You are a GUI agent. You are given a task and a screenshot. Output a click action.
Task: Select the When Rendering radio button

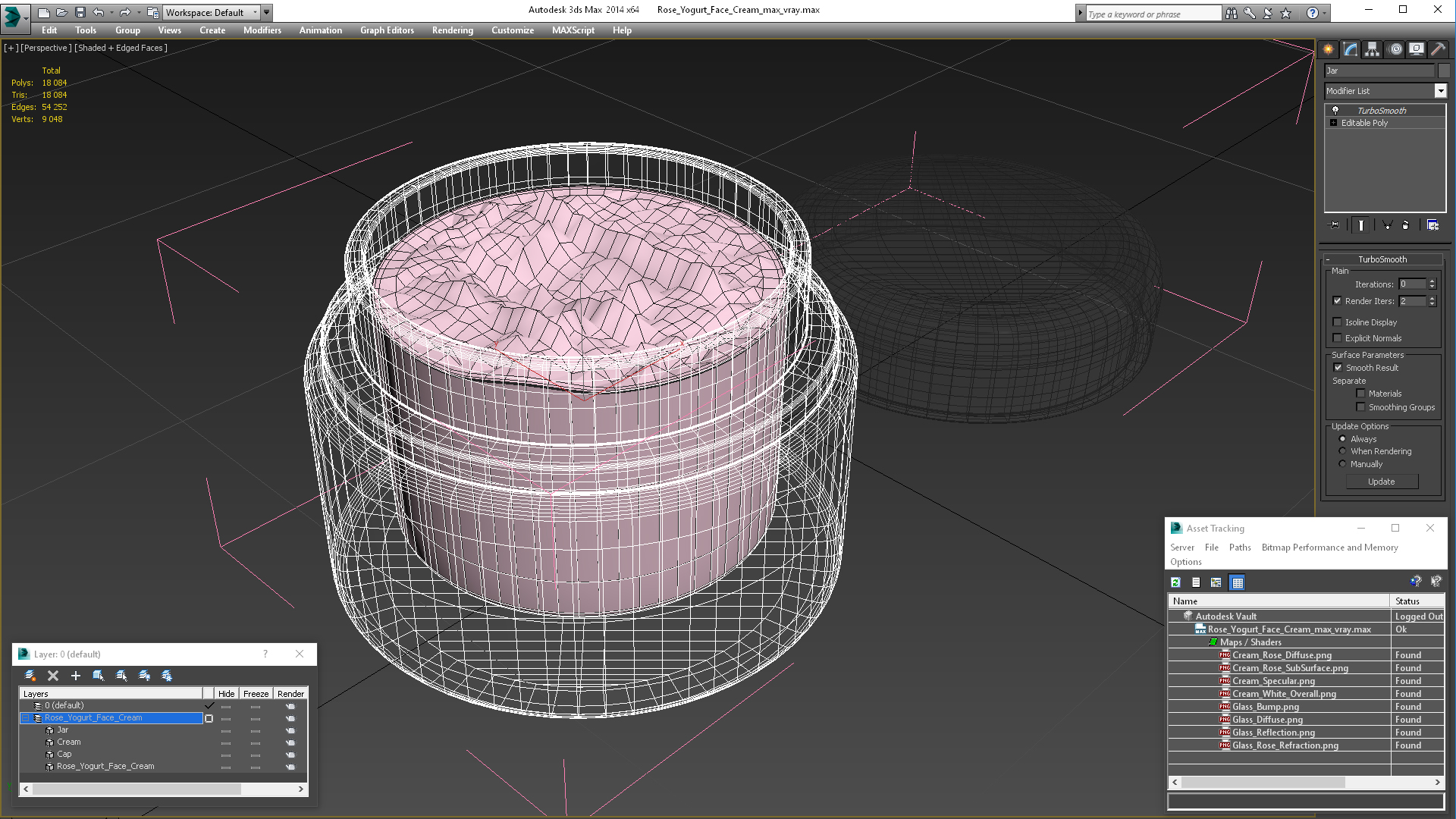tap(1342, 451)
